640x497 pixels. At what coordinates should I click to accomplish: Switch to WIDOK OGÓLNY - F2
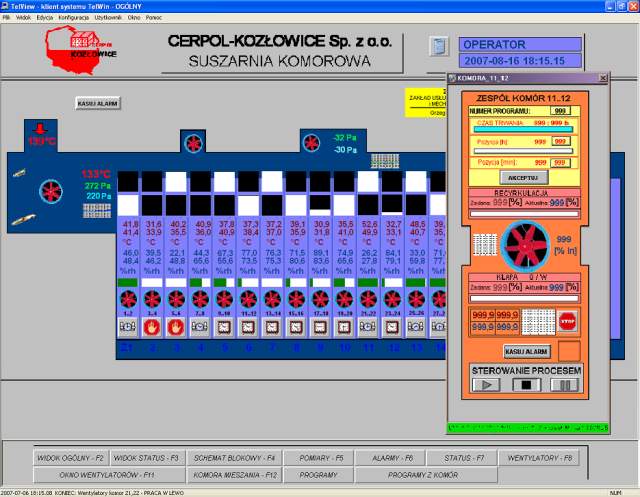click(x=71, y=458)
